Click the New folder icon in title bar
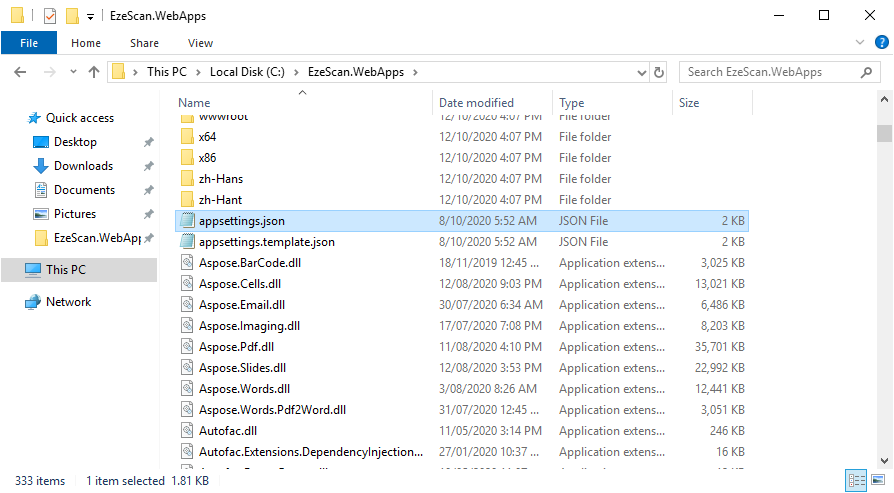Screen dimensions: 894x493 (x=71, y=15)
